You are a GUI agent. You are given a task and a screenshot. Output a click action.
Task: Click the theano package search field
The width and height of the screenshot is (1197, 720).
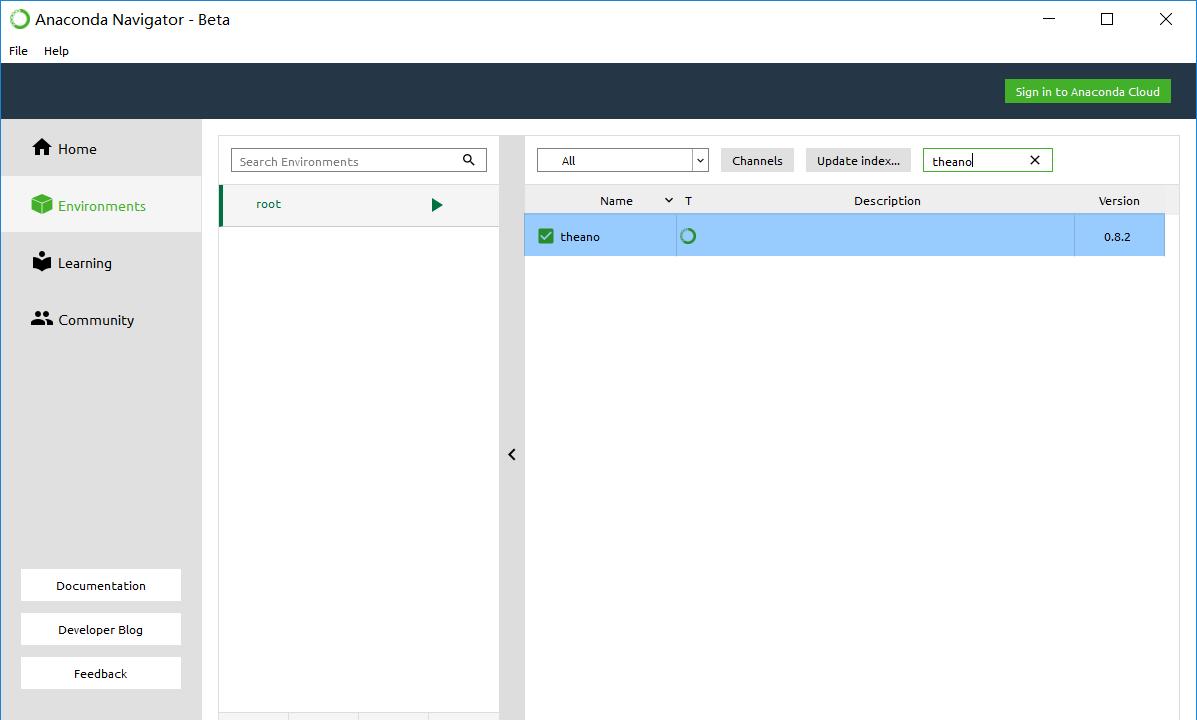point(987,160)
